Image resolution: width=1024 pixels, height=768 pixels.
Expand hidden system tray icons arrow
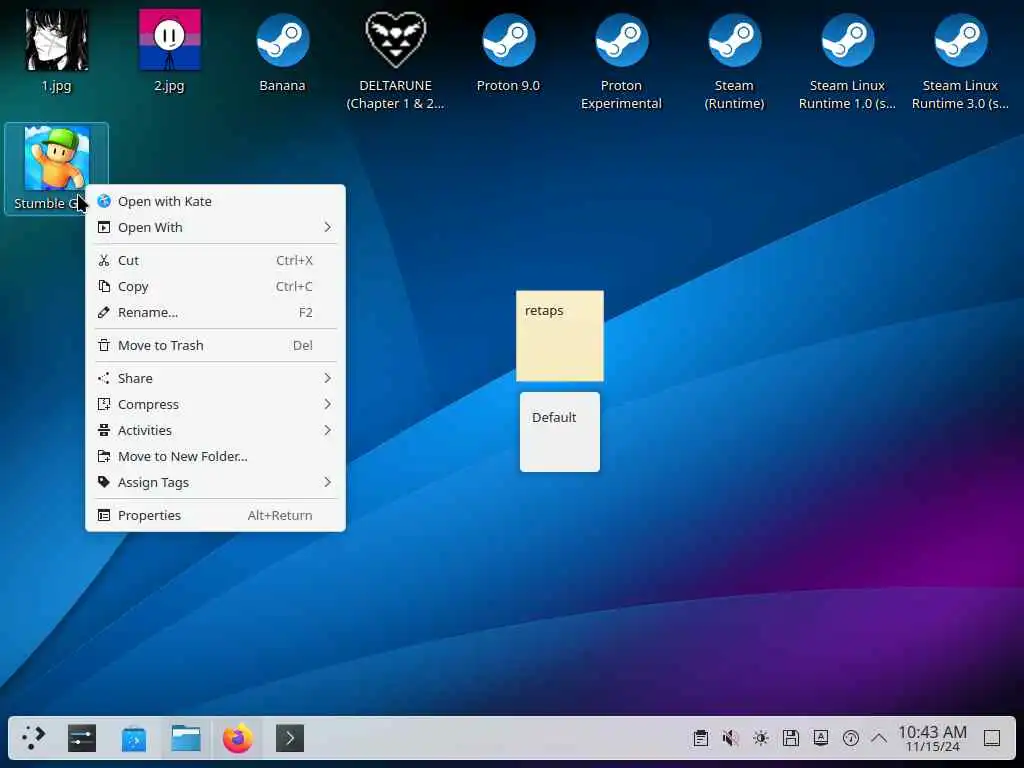pos(879,738)
